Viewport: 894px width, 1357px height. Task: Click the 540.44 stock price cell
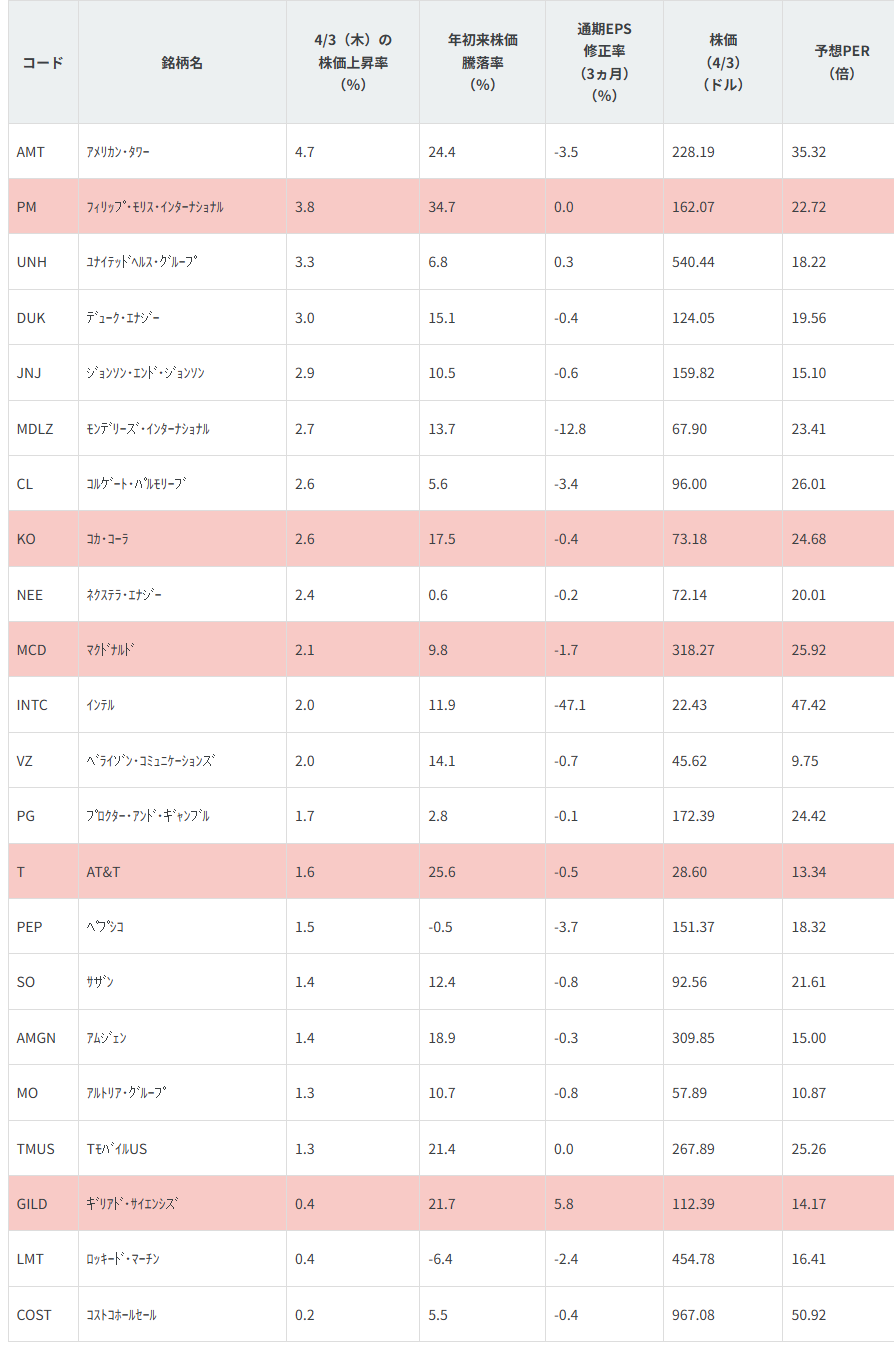pos(693,262)
